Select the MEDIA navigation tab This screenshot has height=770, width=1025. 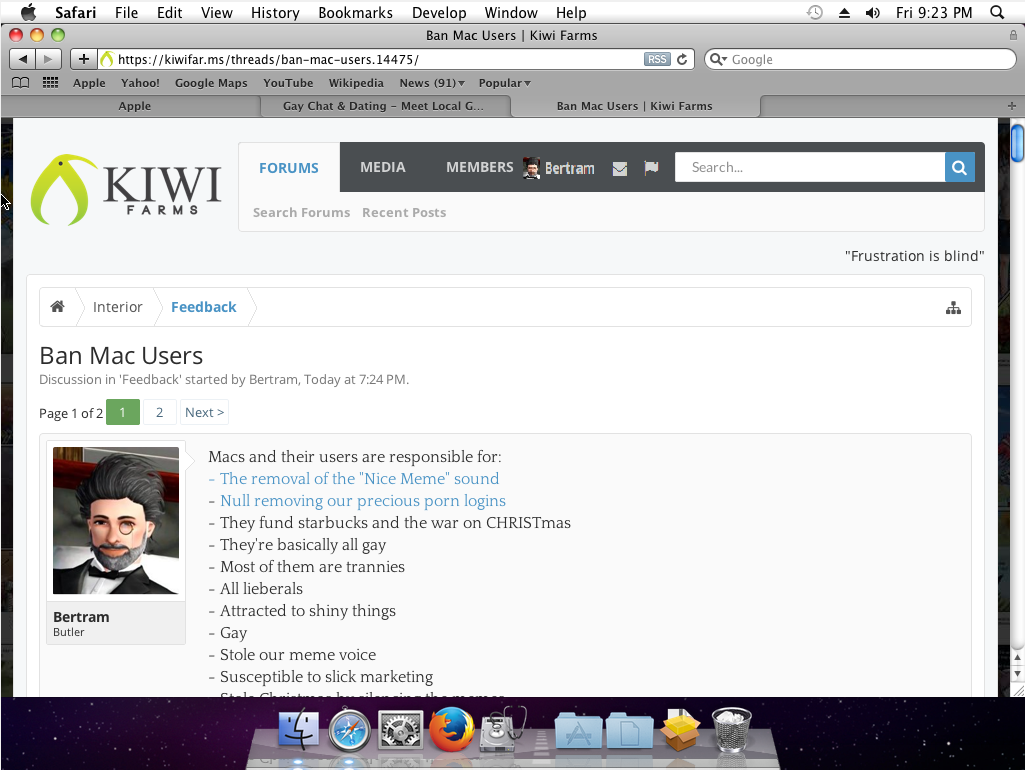383,167
